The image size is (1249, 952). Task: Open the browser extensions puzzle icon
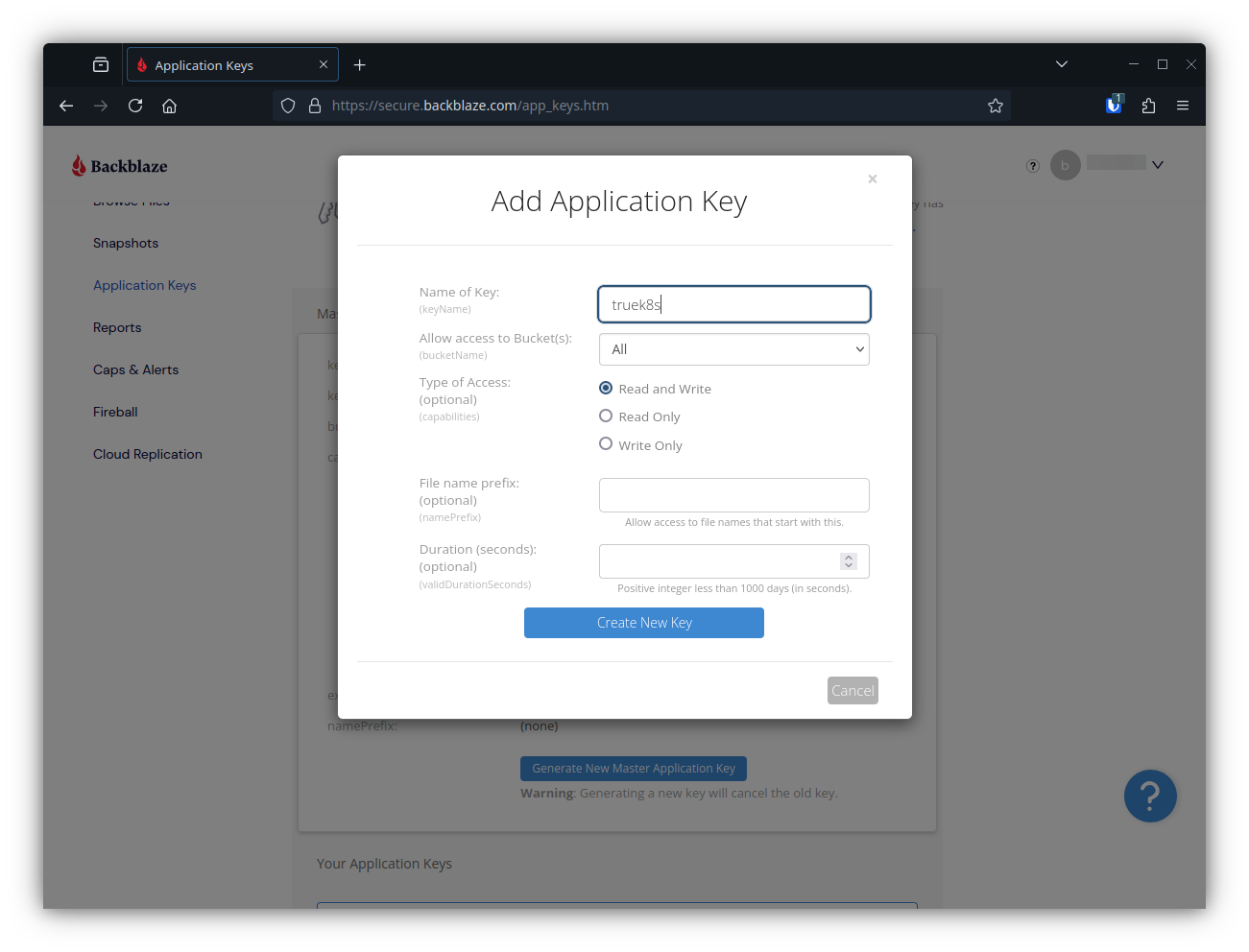coord(1148,106)
